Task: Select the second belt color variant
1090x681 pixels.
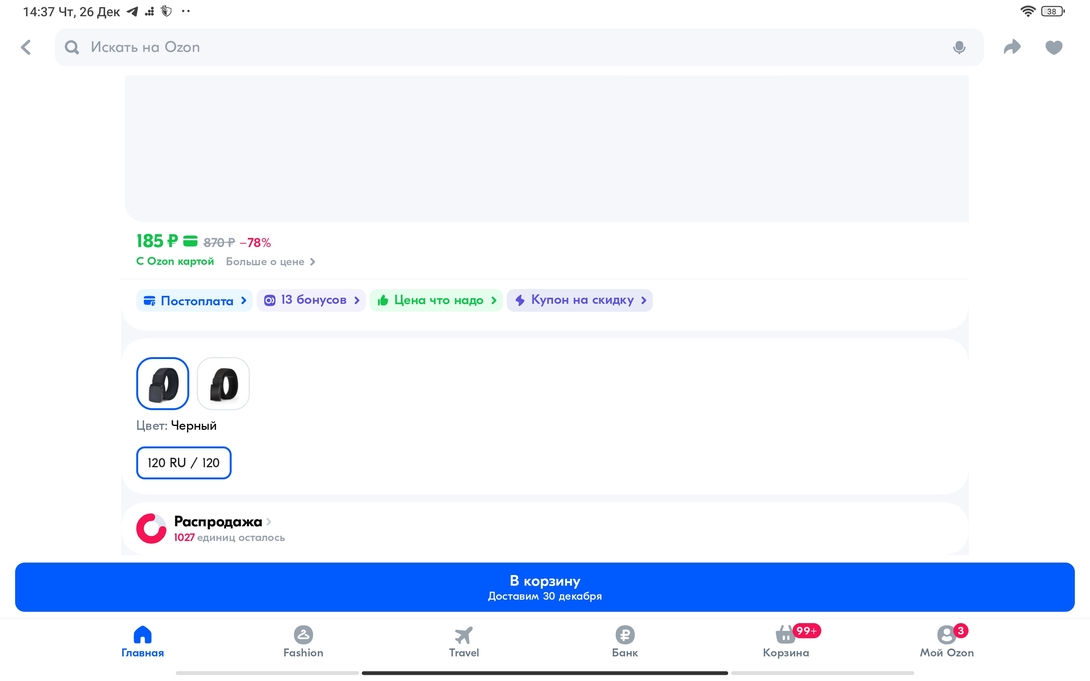Action: pos(223,384)
